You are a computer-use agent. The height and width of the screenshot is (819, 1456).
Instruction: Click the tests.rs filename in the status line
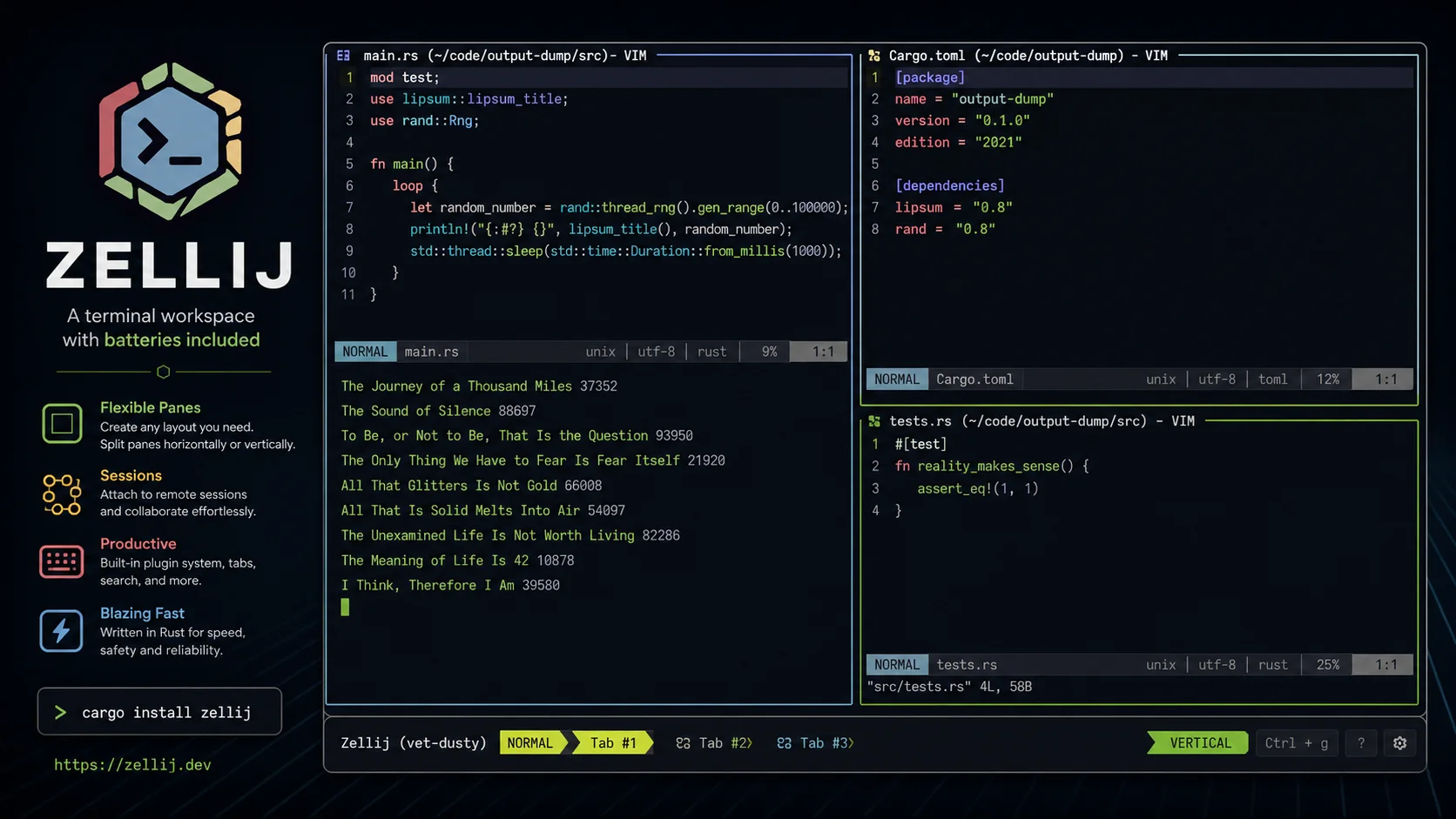[967, 665]
